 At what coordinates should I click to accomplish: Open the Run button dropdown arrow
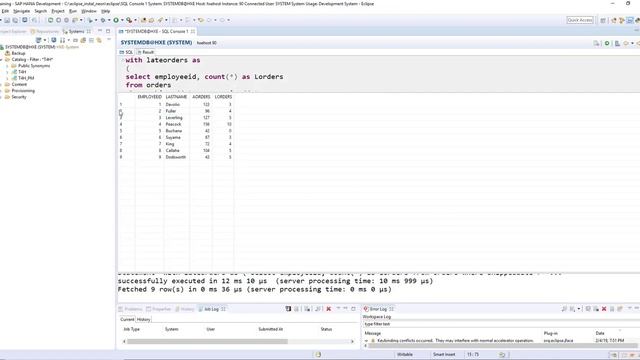tap(122, 20)
